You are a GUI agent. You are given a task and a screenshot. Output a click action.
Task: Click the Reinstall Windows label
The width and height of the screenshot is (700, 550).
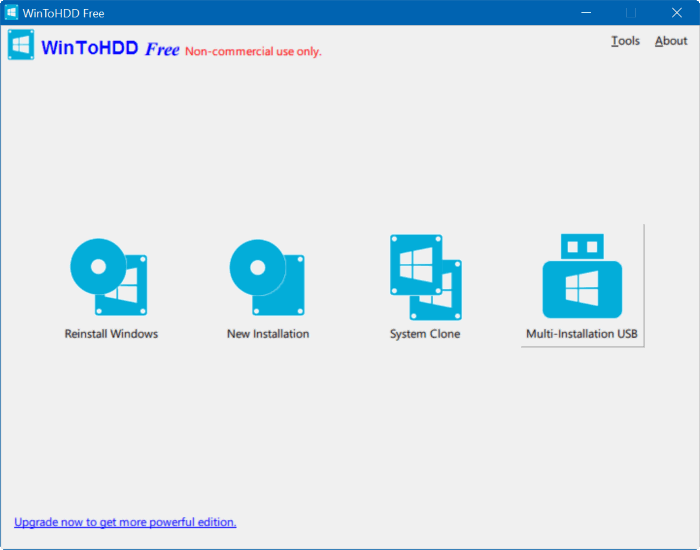tap(111, 334)
